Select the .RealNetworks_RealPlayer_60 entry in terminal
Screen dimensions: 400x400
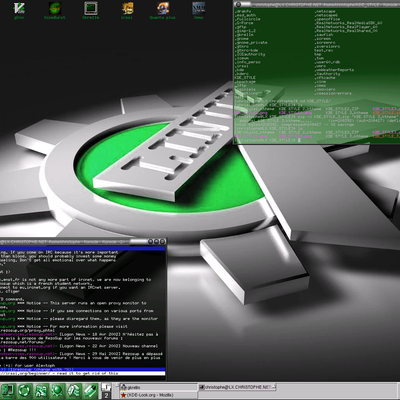[x=347, y=27]
